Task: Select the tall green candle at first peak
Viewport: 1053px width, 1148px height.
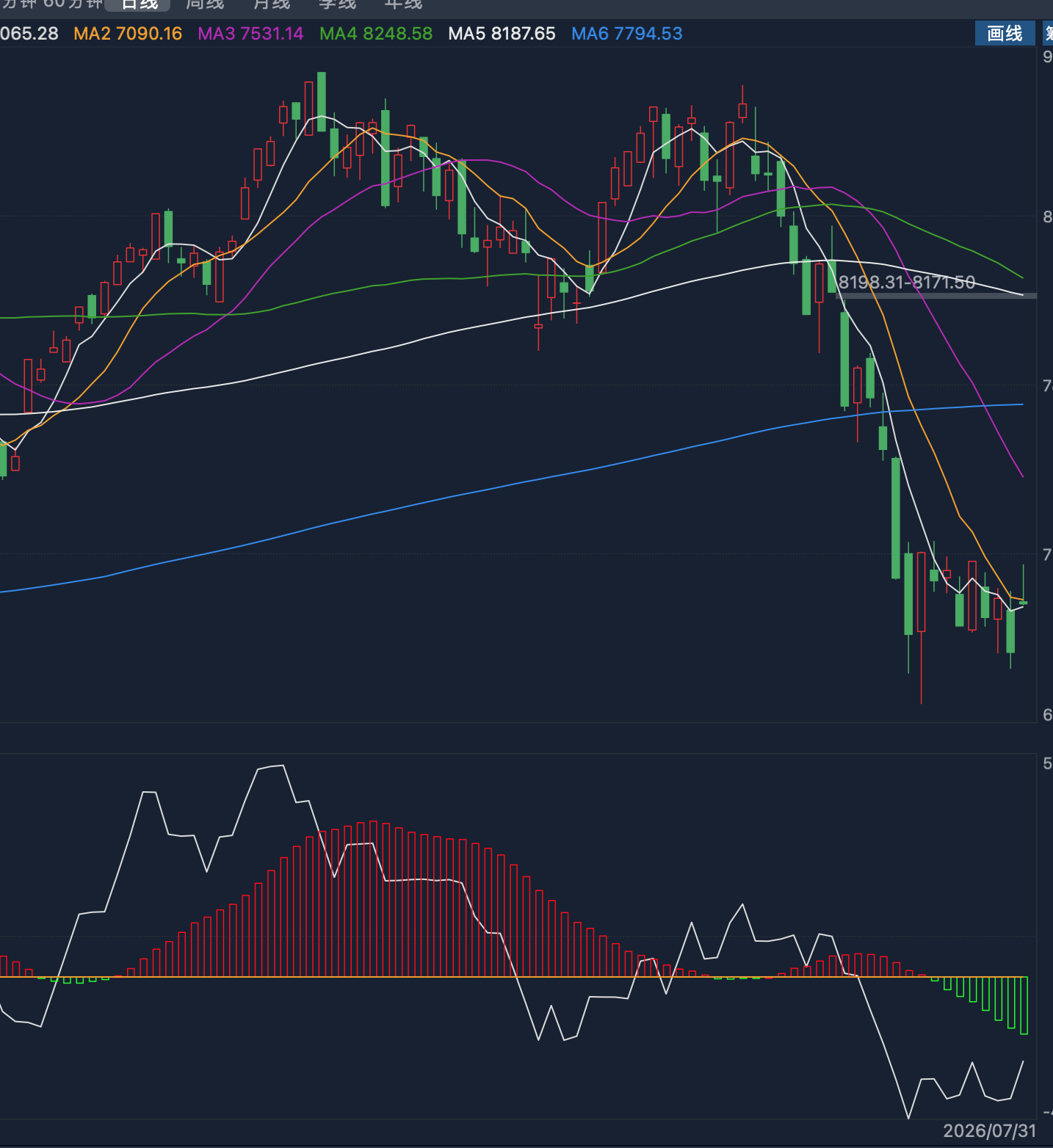Action: click(321, 101)
